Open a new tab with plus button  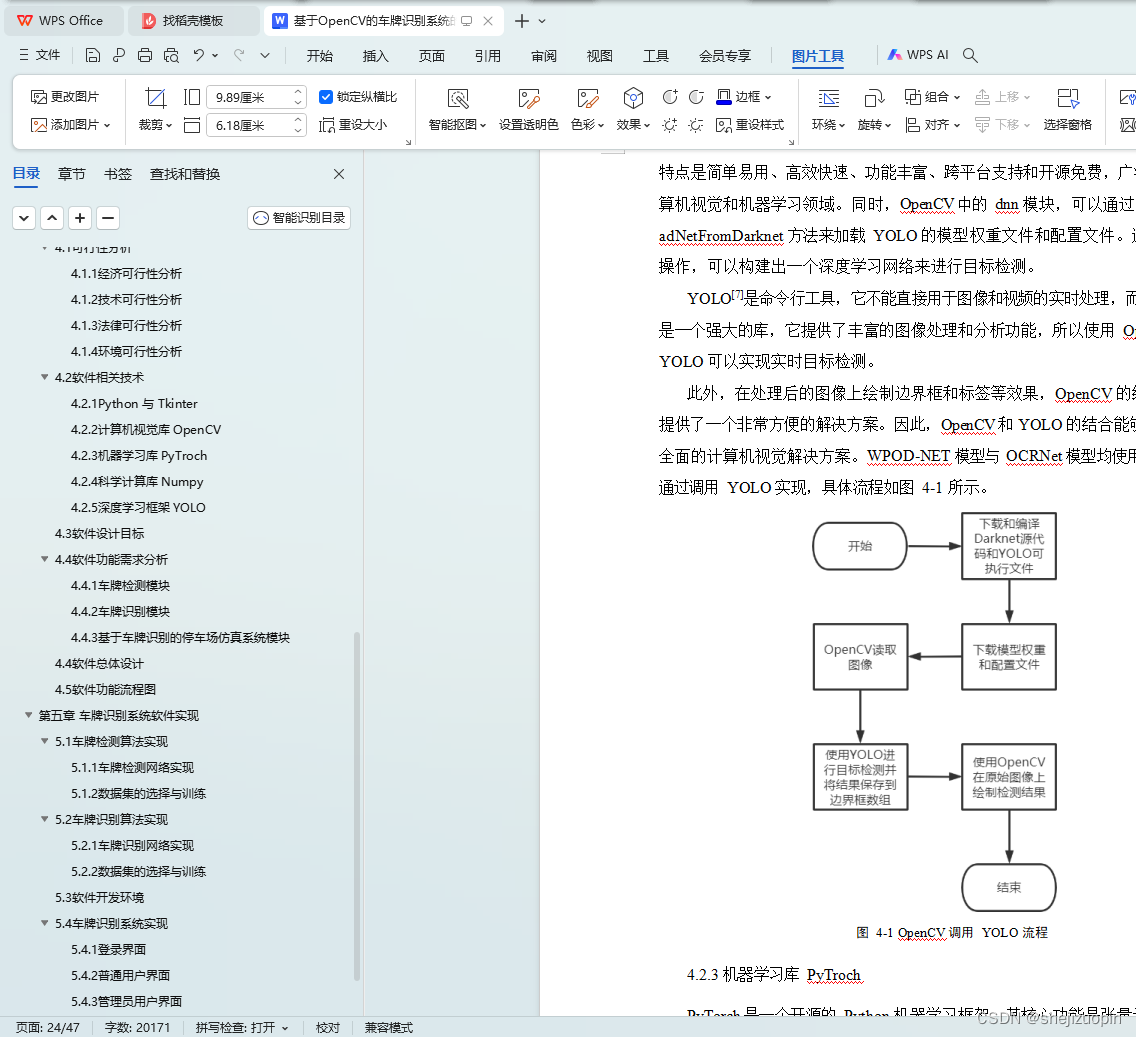[521, 21]
